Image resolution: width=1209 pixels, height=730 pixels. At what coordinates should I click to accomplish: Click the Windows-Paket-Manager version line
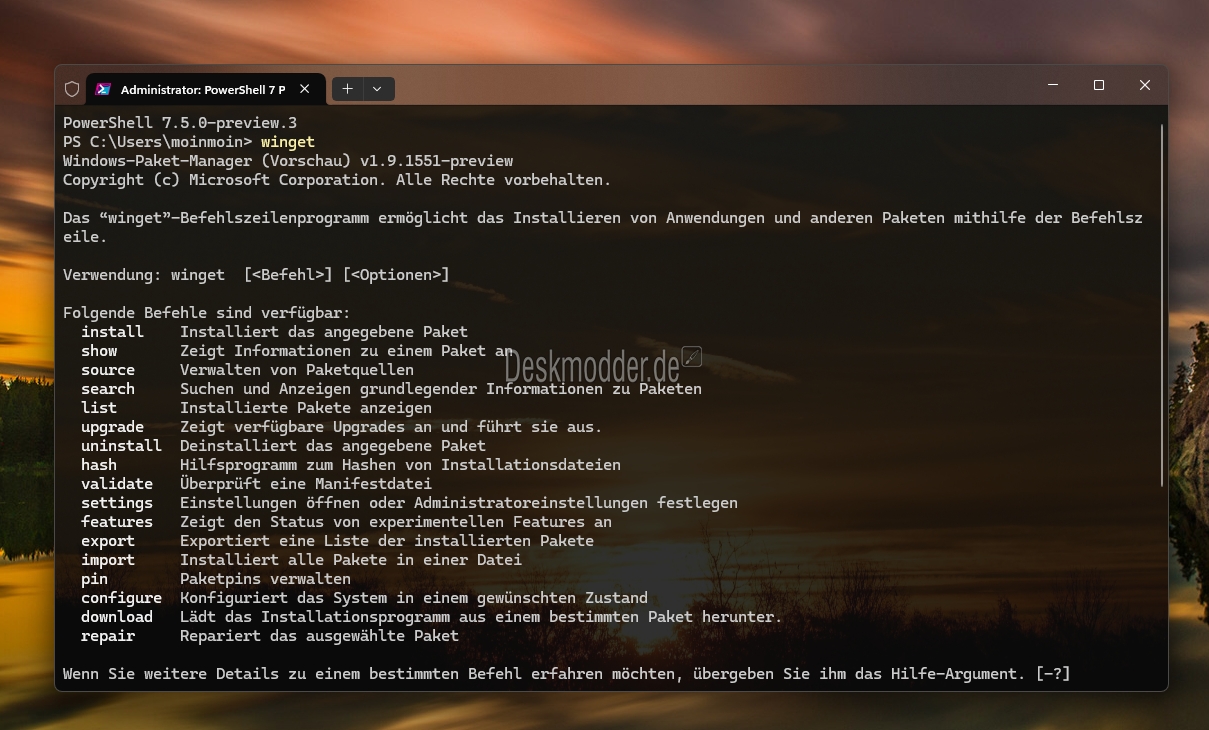pyautogui.click(x=288, y=161)
